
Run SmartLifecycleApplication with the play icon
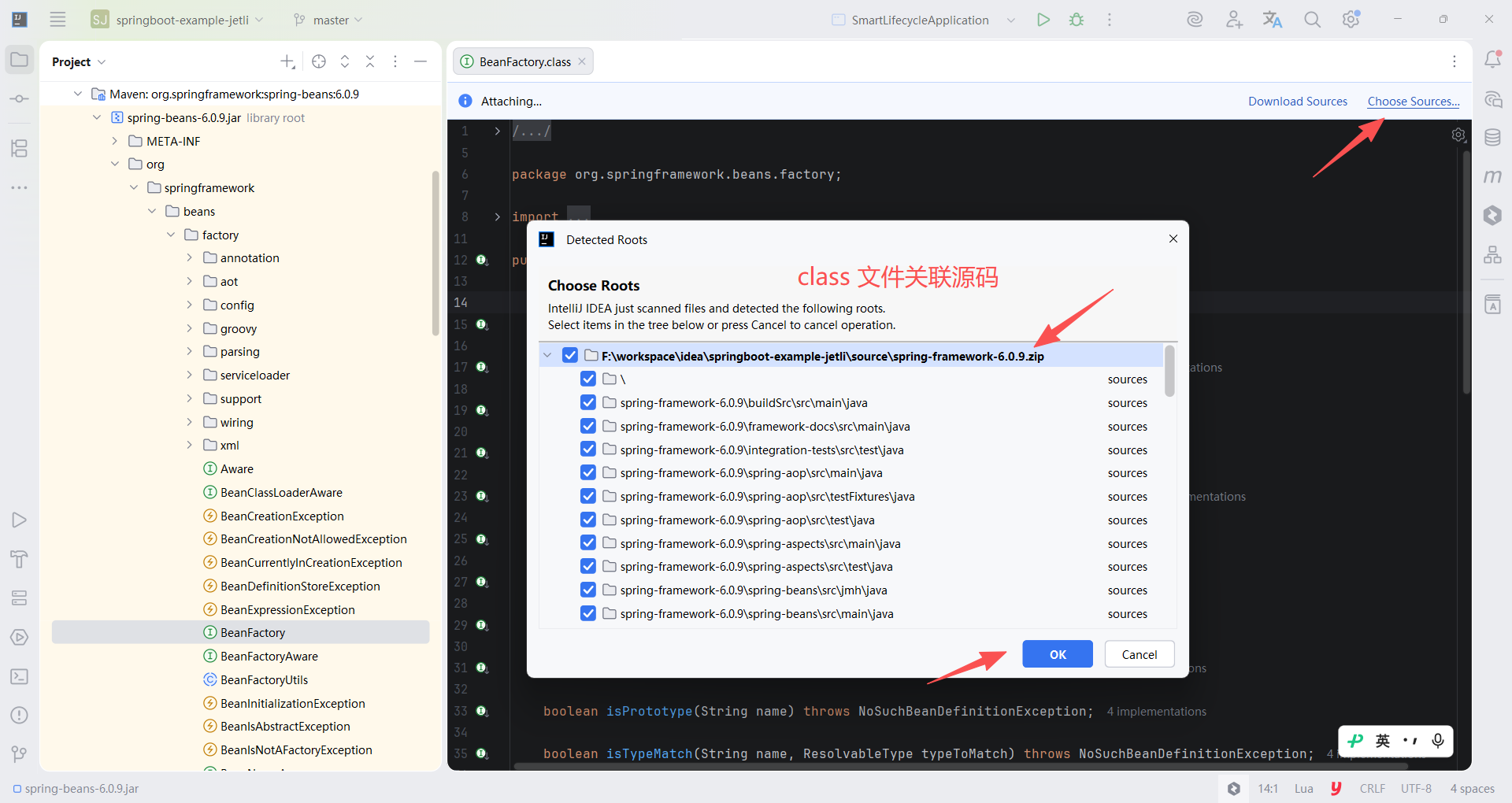pyautogui.click(x=1043, y=20)
